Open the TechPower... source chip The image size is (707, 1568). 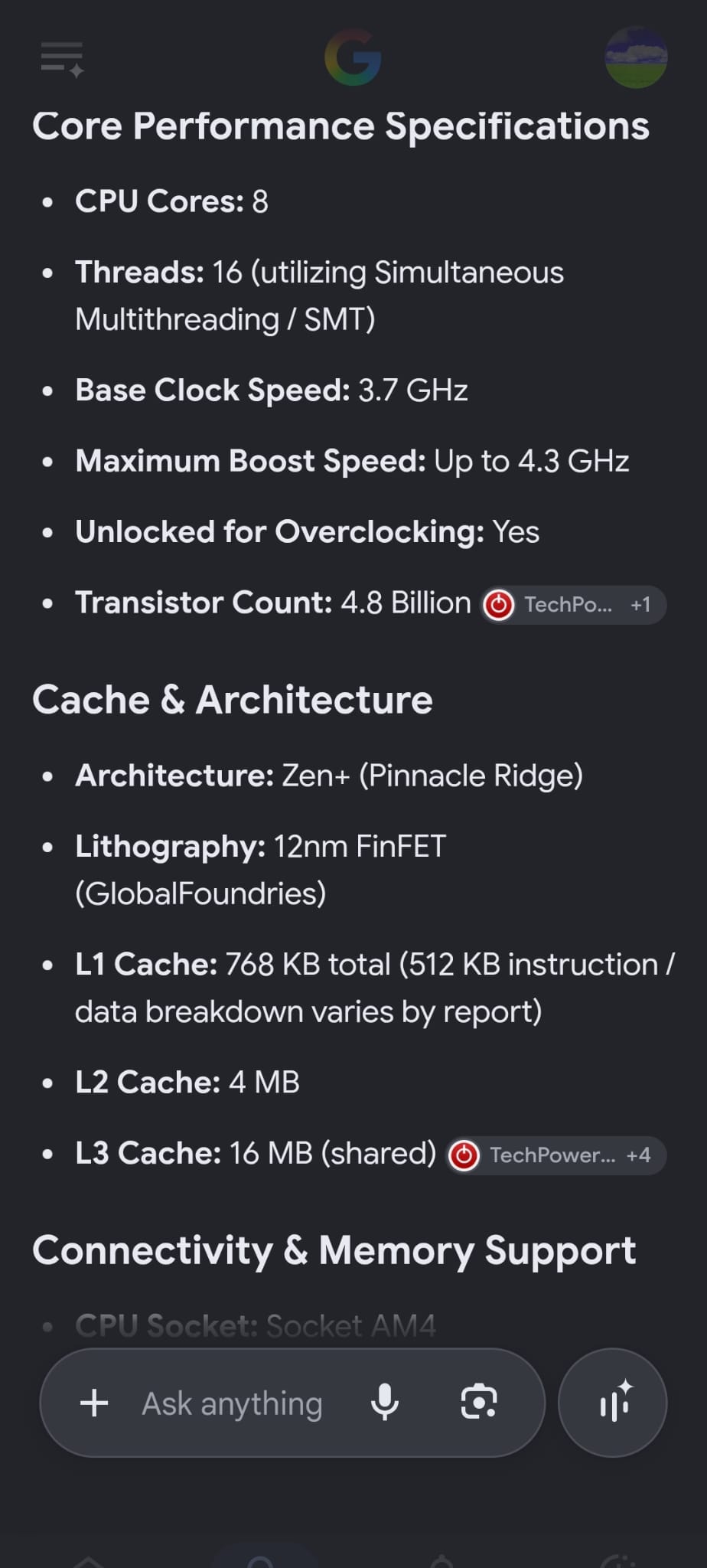pos(556,1155)
